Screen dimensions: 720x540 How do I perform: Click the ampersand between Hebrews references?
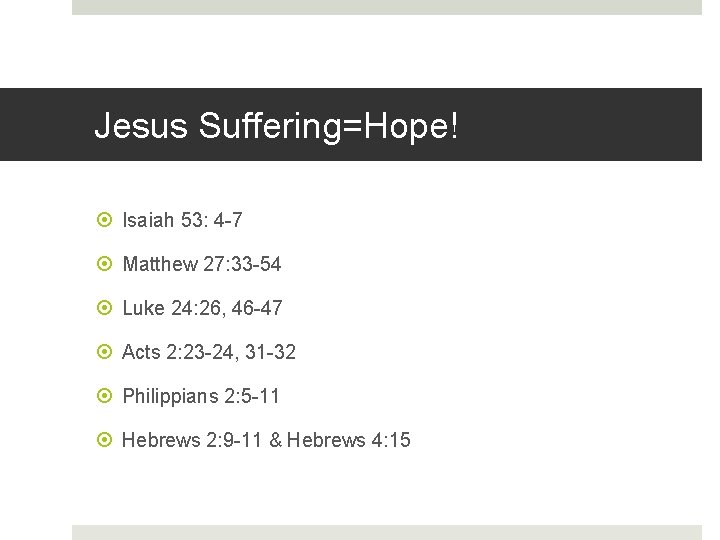(276, 440)
